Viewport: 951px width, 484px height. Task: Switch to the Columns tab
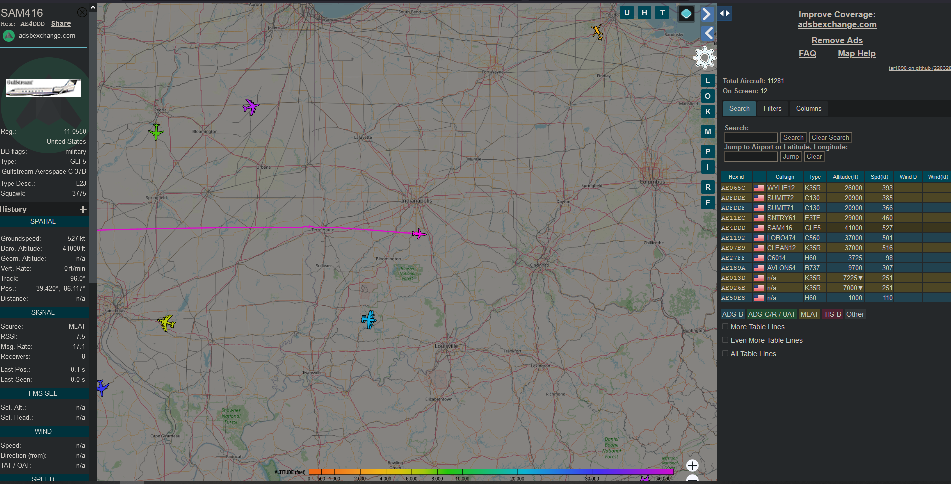point(808,109)
